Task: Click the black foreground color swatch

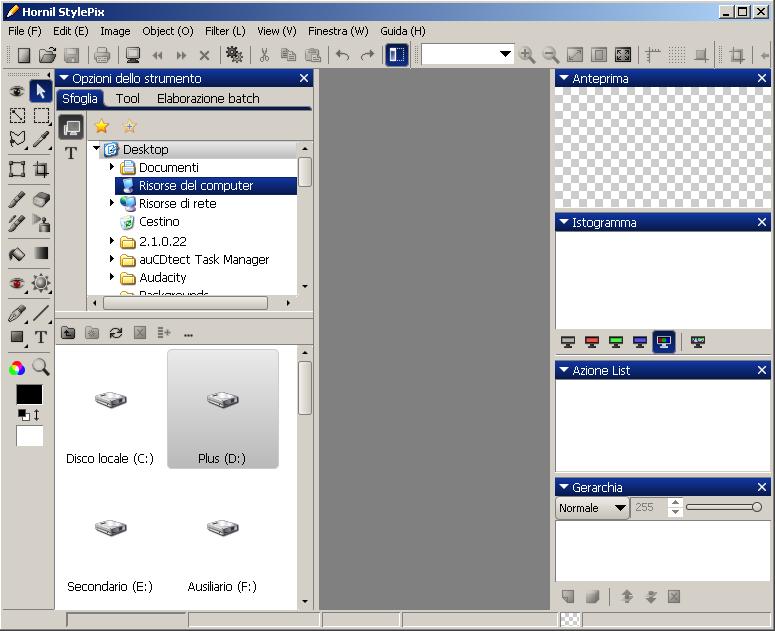Action: pos(29,395)
